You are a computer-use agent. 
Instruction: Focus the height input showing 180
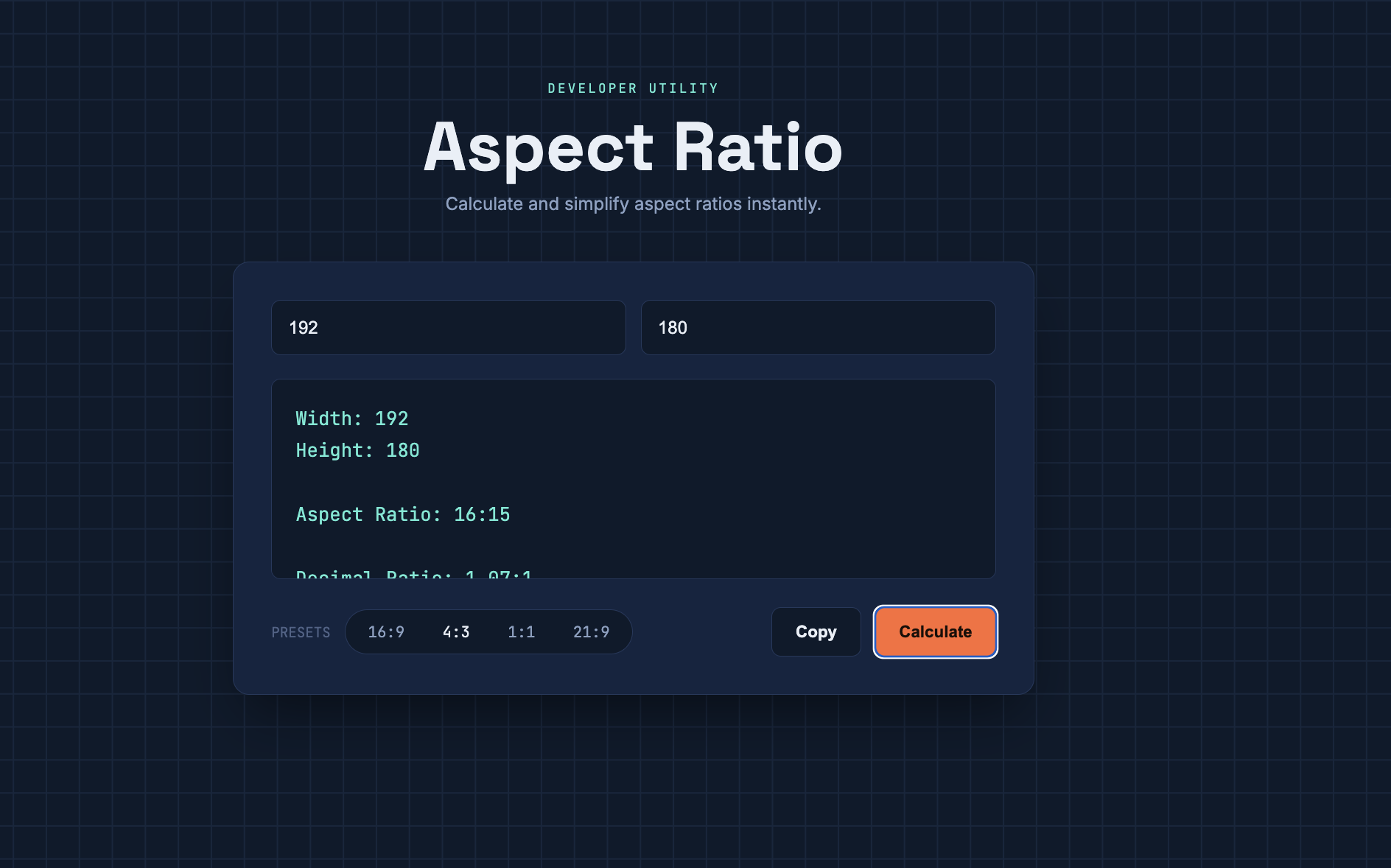click(819, 327)
